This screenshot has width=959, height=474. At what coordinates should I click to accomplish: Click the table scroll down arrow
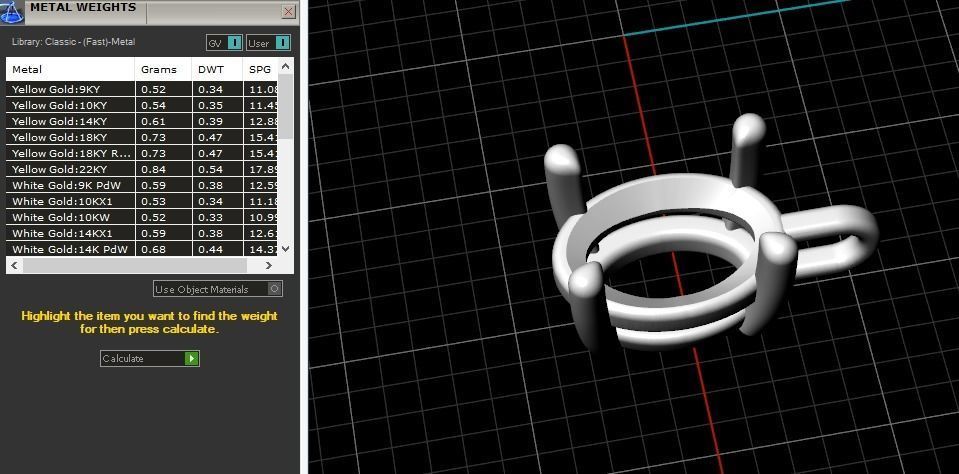(286, 249)
